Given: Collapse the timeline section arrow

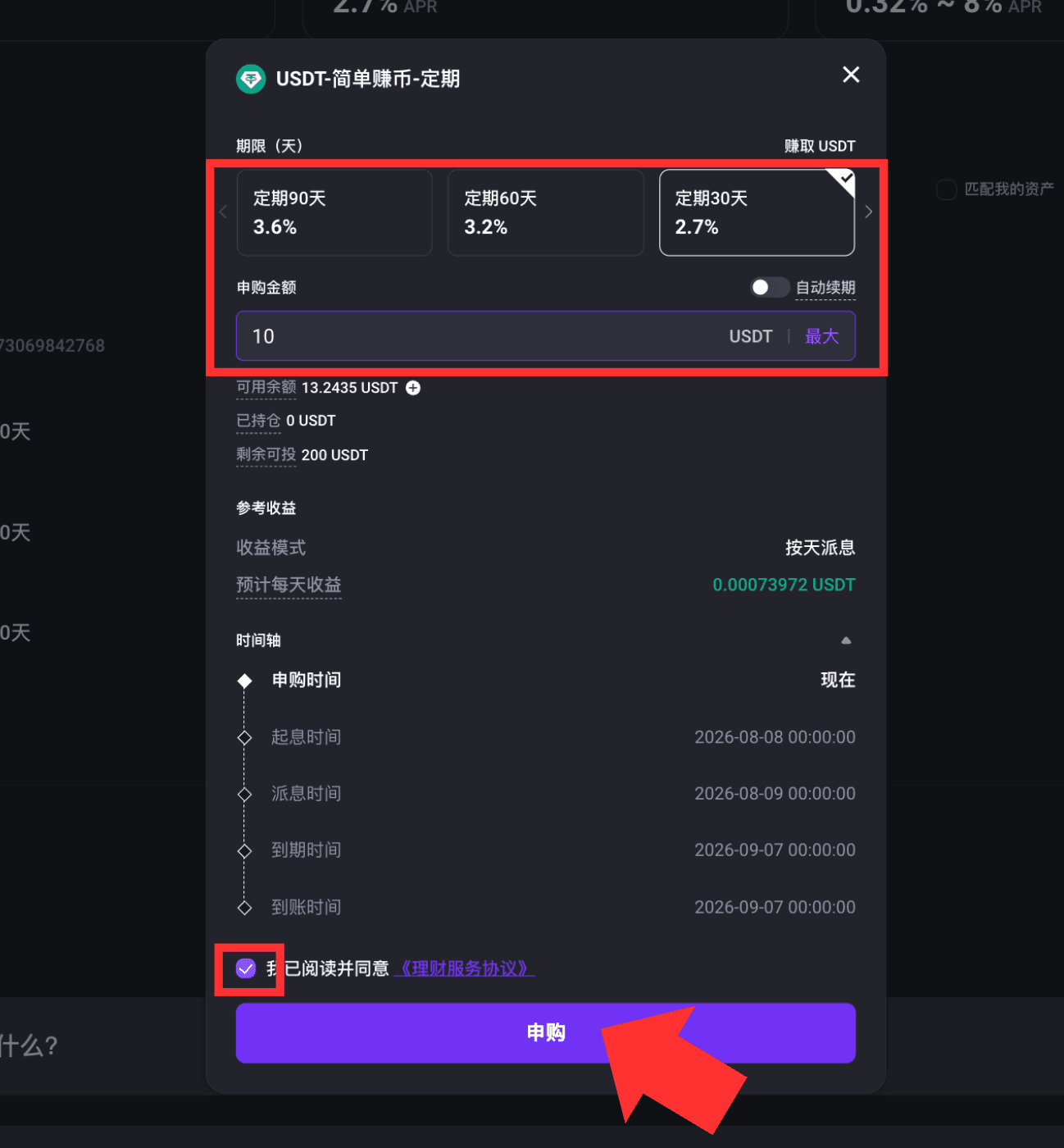Looking at the screenshot, I should (846, 640).
